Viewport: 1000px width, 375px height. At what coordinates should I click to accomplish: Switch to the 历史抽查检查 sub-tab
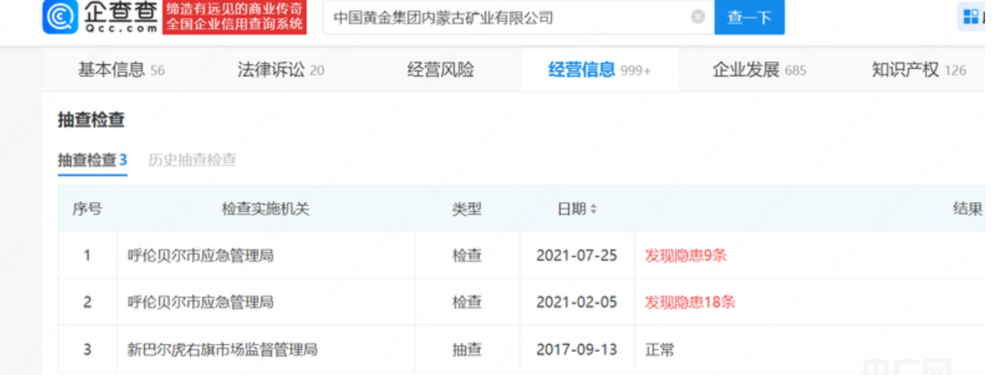[192, 160]
